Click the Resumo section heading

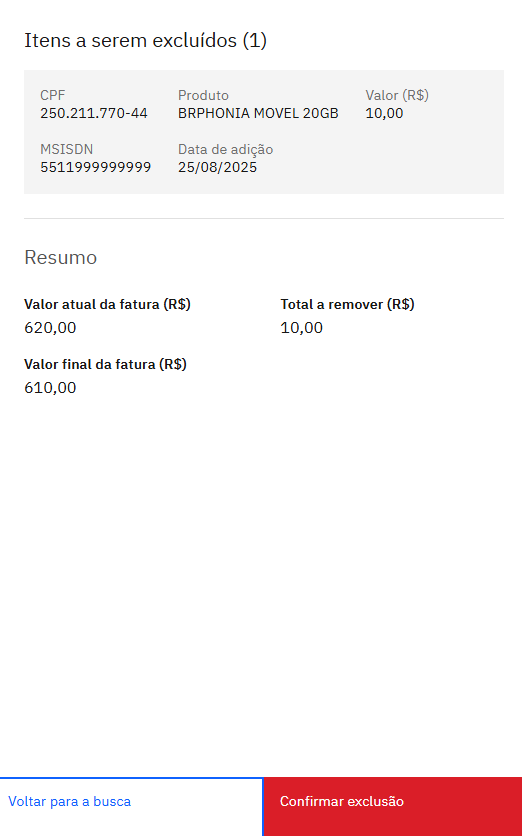[x=61, y=258]
